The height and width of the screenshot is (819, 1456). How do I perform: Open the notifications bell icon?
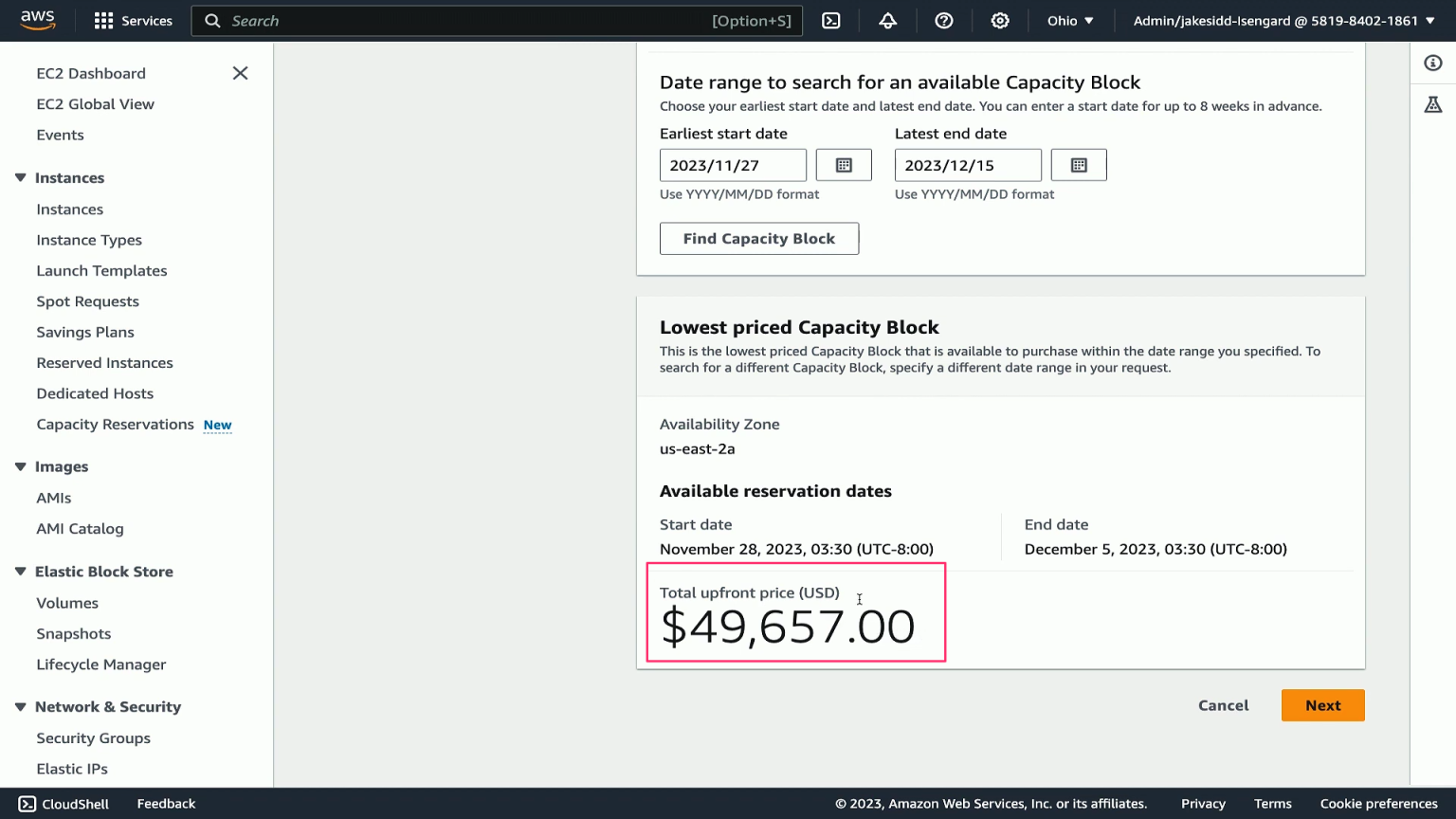point(888,20)
